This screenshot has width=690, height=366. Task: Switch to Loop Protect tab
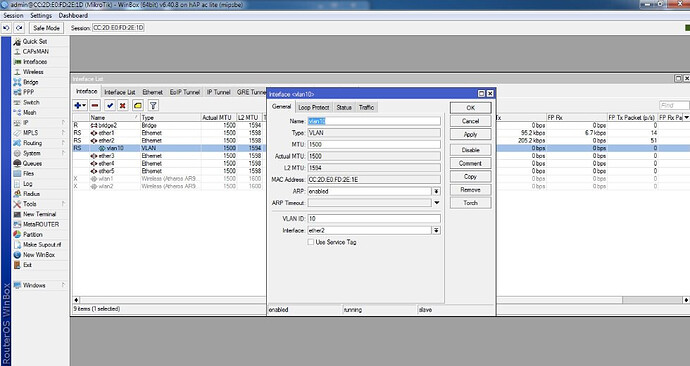(x=314, y=107)
